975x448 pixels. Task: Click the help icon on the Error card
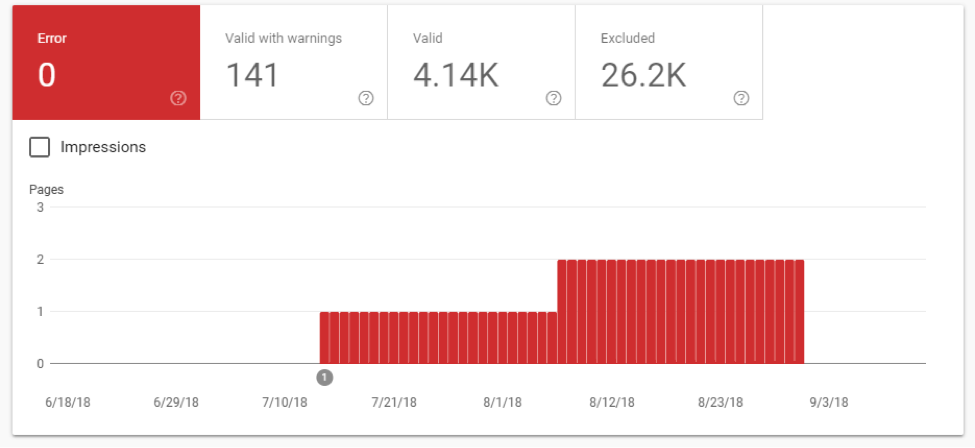coord(178,98)
